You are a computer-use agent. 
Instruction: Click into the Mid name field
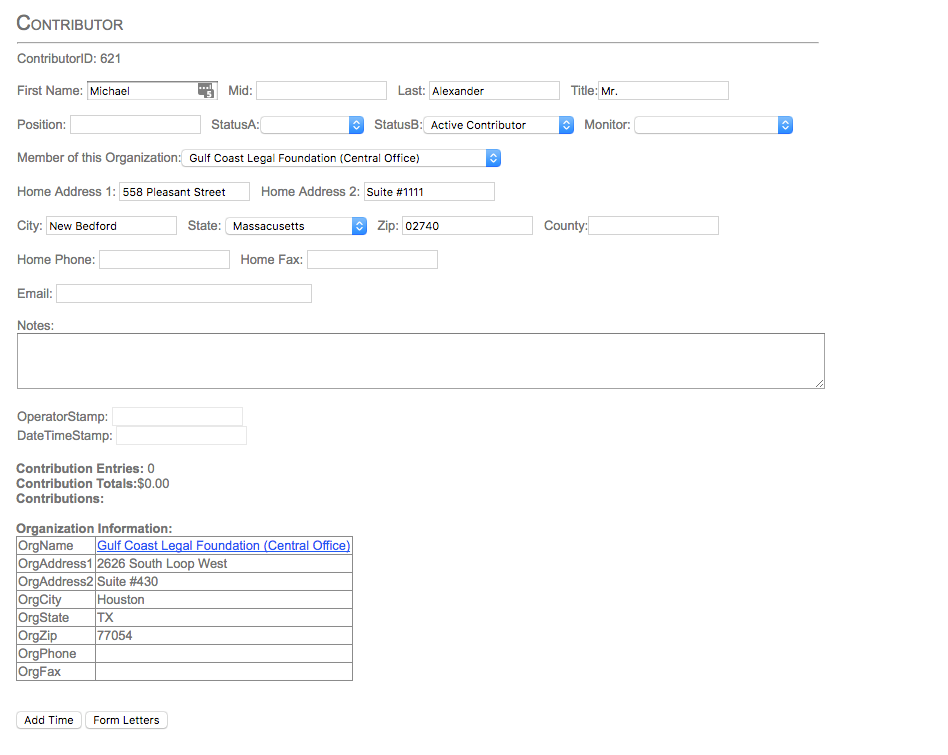[x=321, y=91]
